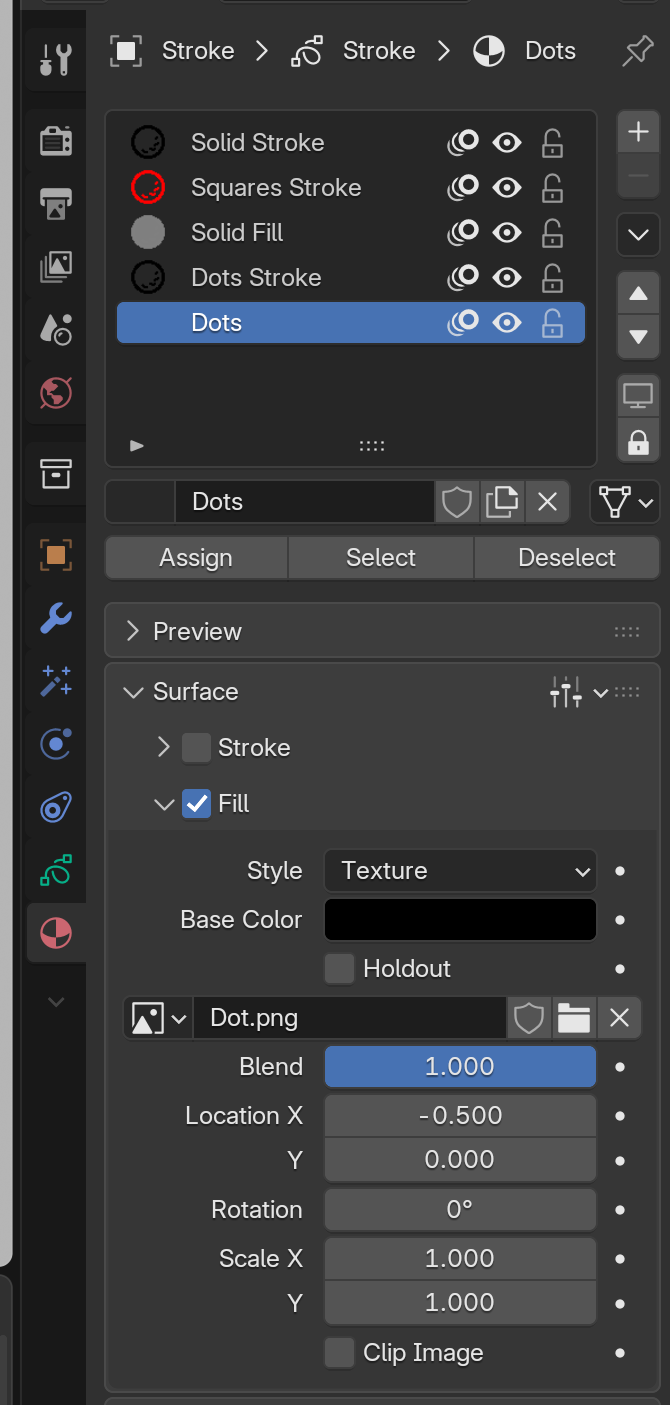Open the Tool properties tab
The image size is (670, 1405).
pos(55,60)
